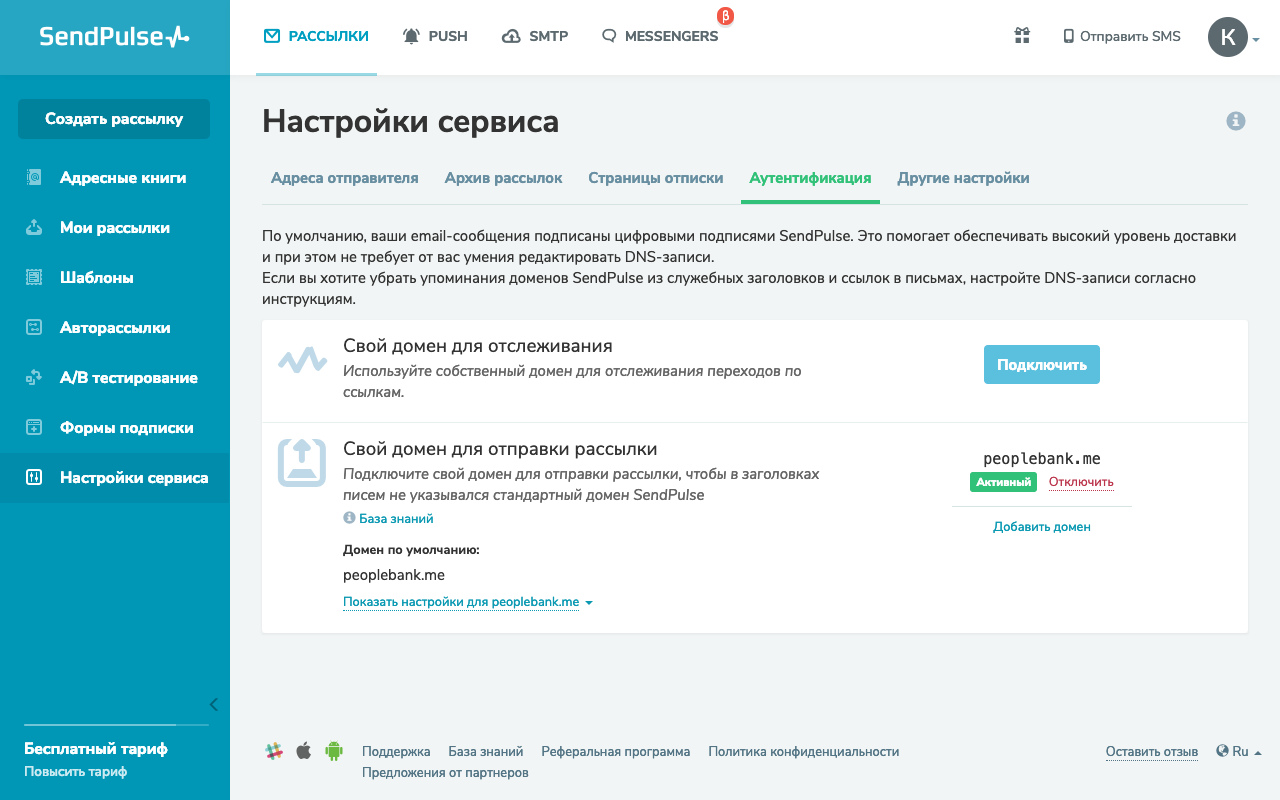This screenshot has width=1280, height=800.
Task: Open Адресные книги from sidebar
Action: (122, 178)
